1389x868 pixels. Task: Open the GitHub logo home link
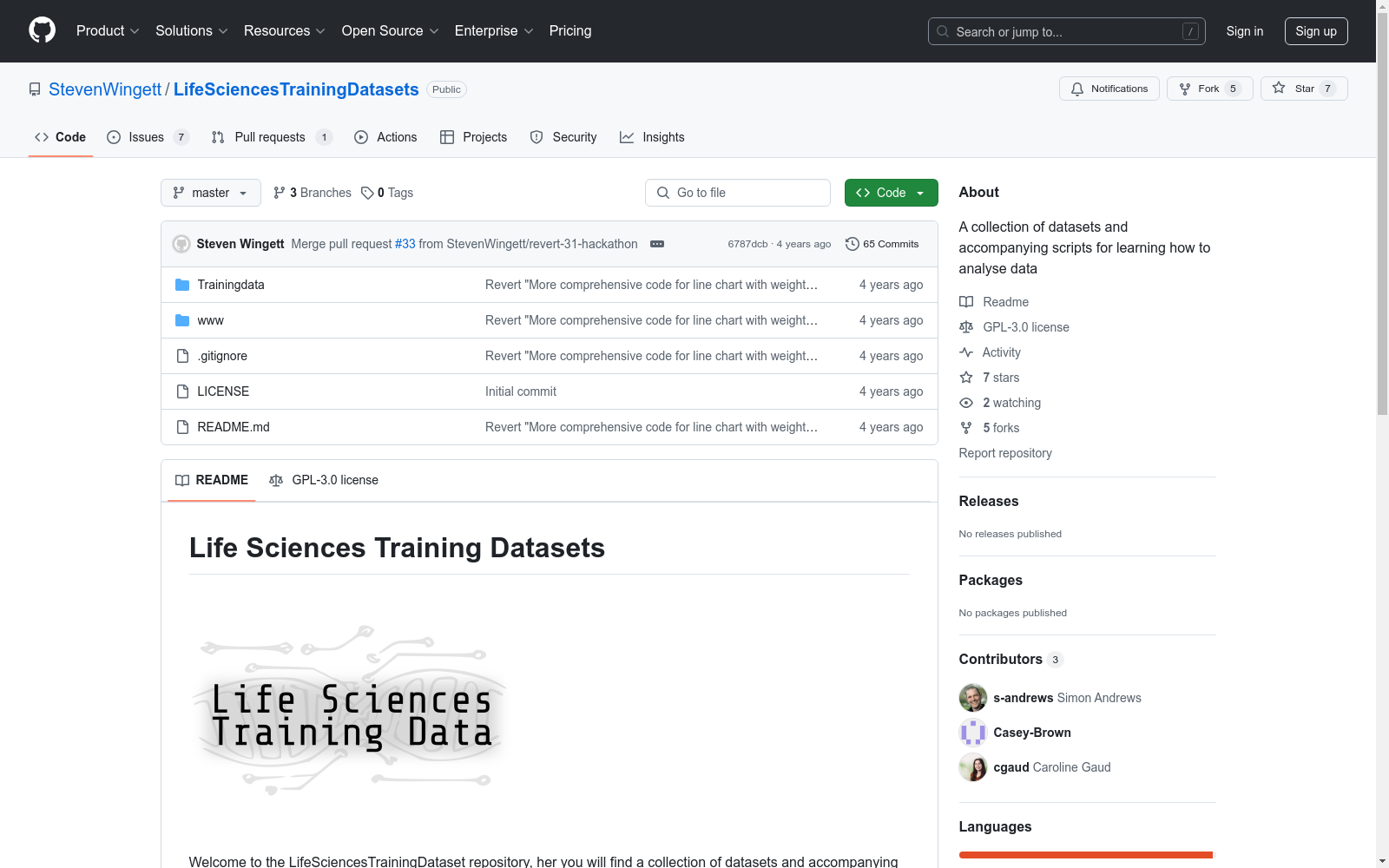(x=42, y=30)
